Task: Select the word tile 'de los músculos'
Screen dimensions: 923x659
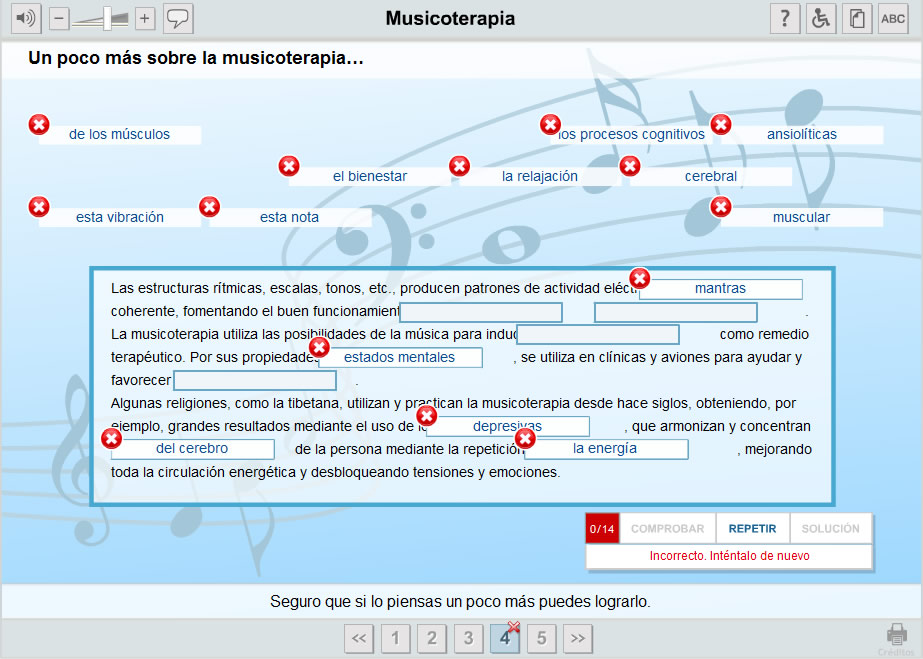Action: (x=119, y=135)
